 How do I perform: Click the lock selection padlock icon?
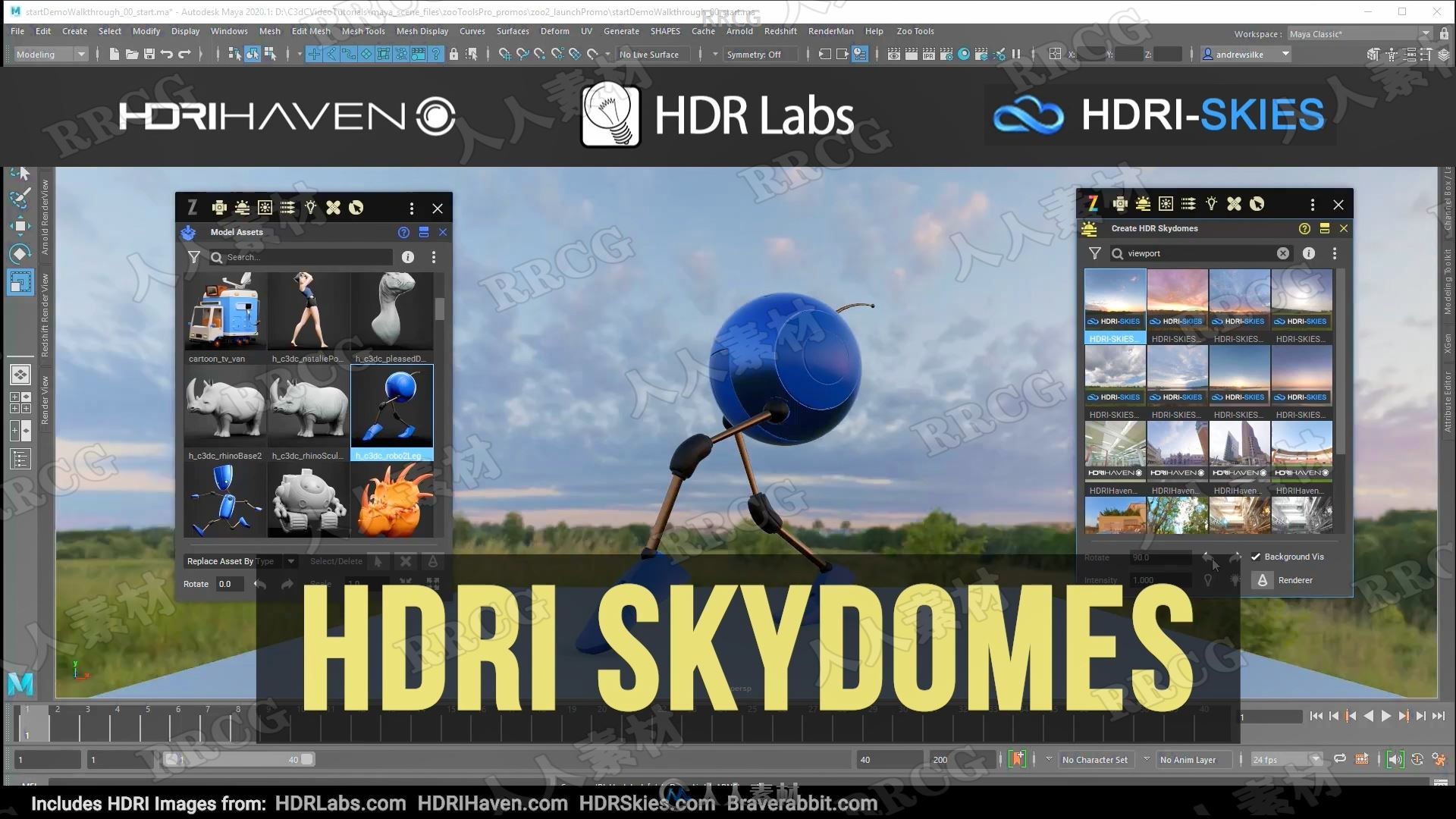[453, 54]
